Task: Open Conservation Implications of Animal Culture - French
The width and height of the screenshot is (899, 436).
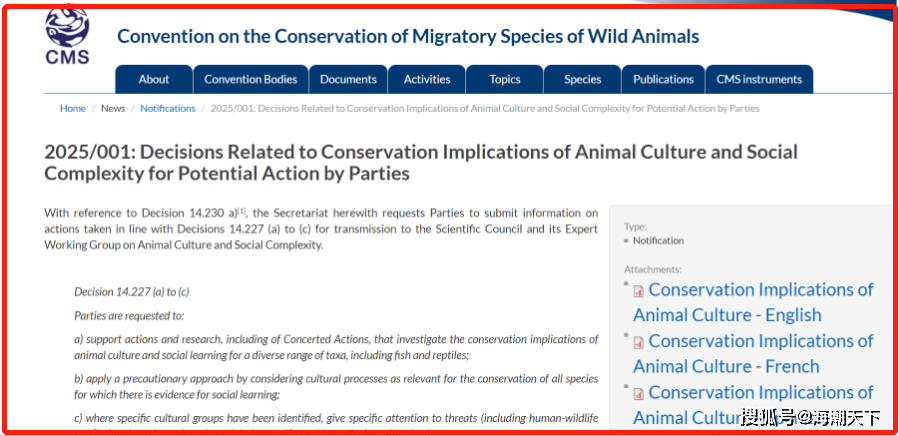Action: click(753, 353)
